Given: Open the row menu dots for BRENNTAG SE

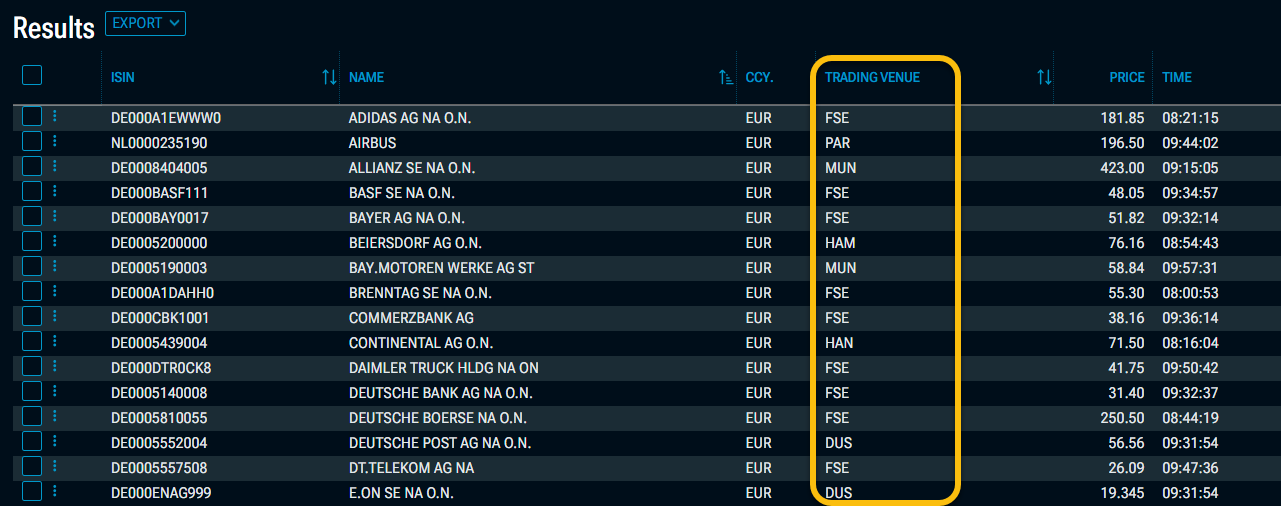Looking at the screenshot, I should (55, 291).
